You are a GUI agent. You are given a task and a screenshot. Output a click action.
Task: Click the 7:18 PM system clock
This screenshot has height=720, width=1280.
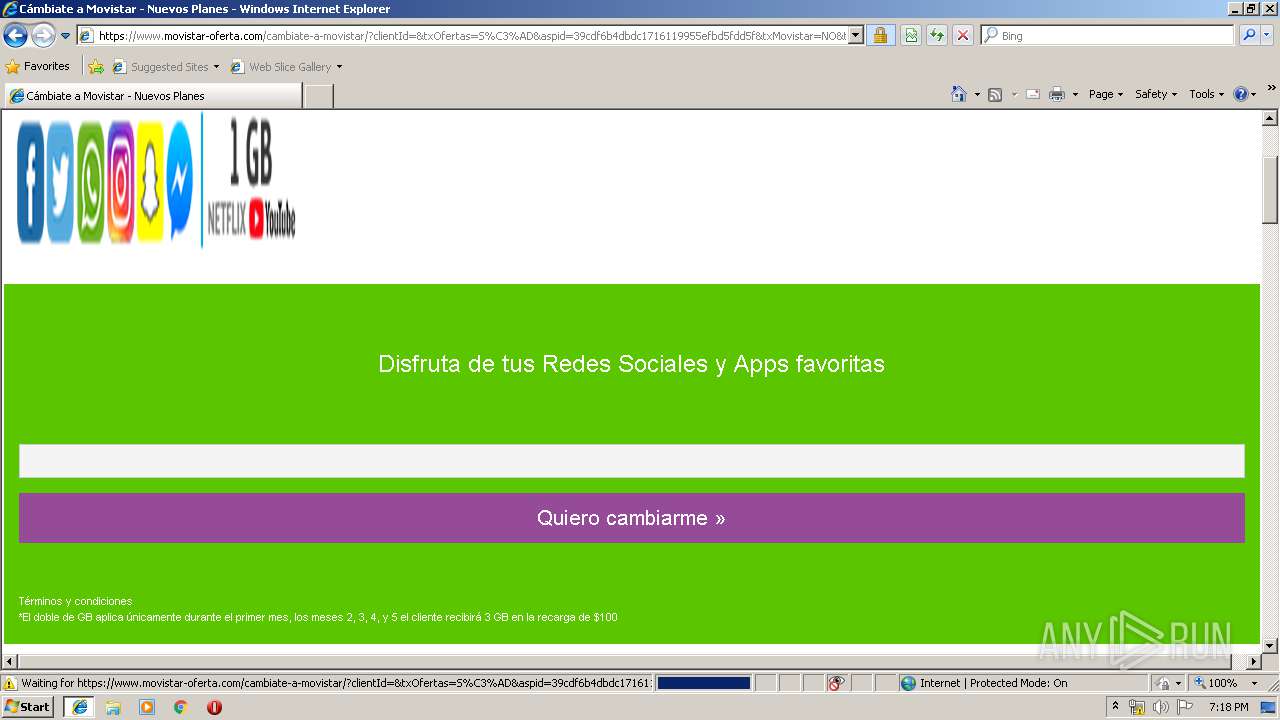pyautogui.click(x=1228, y=707)
